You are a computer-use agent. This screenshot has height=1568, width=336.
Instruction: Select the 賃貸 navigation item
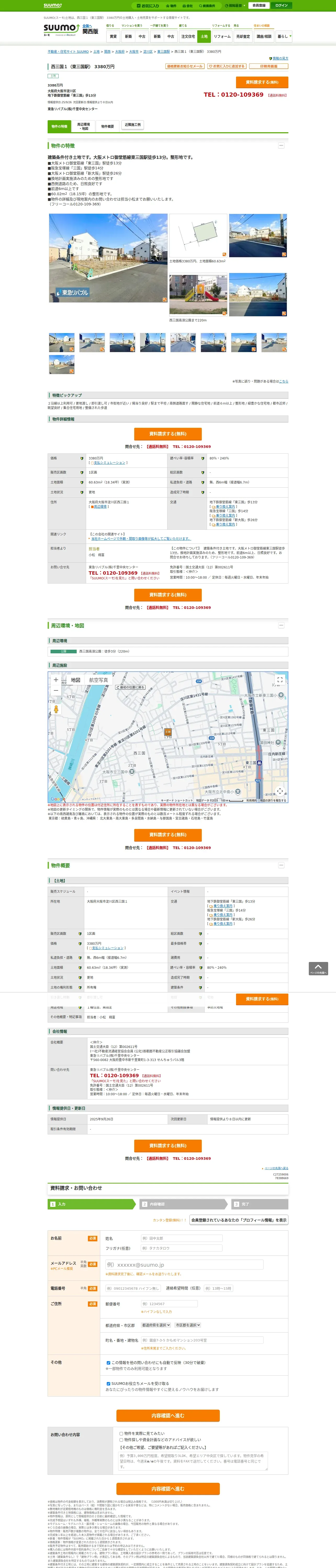(113, 37)
